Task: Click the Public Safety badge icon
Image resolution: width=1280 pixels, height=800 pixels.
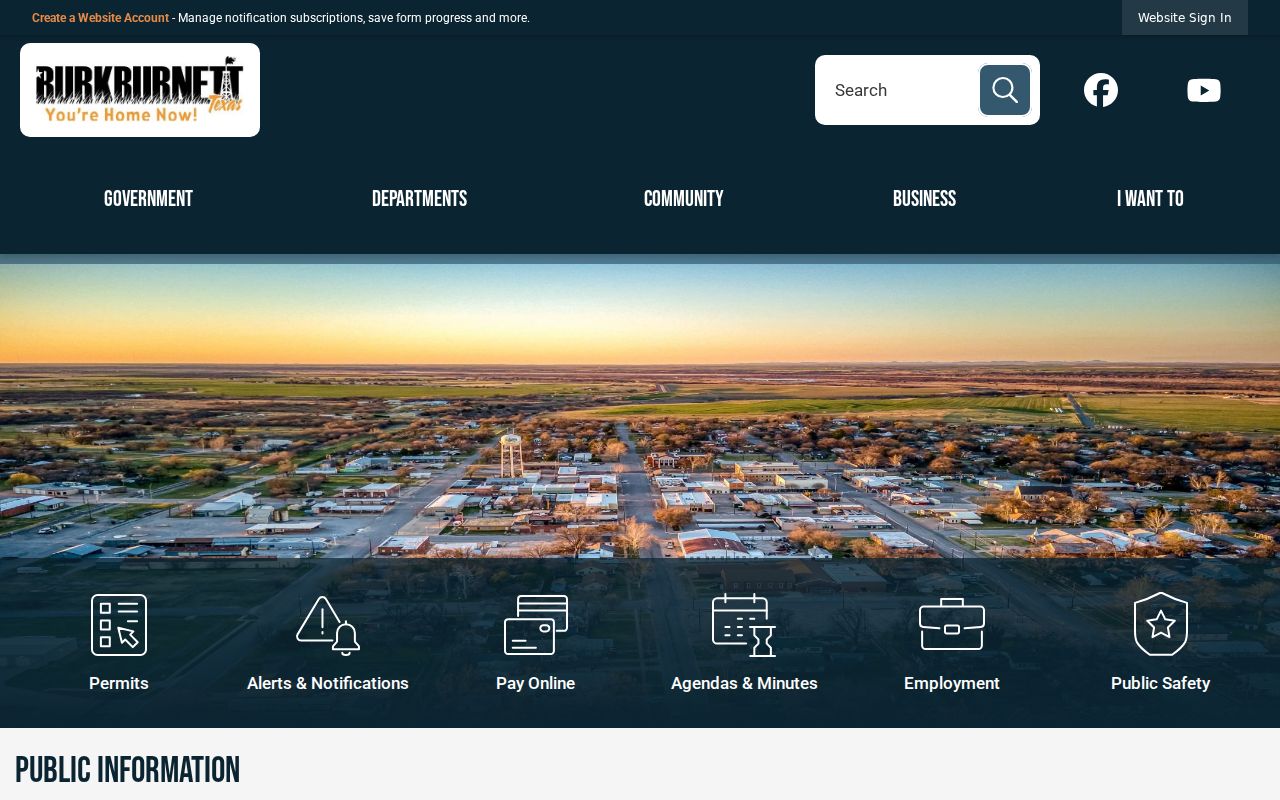Action: point(1161,625)
